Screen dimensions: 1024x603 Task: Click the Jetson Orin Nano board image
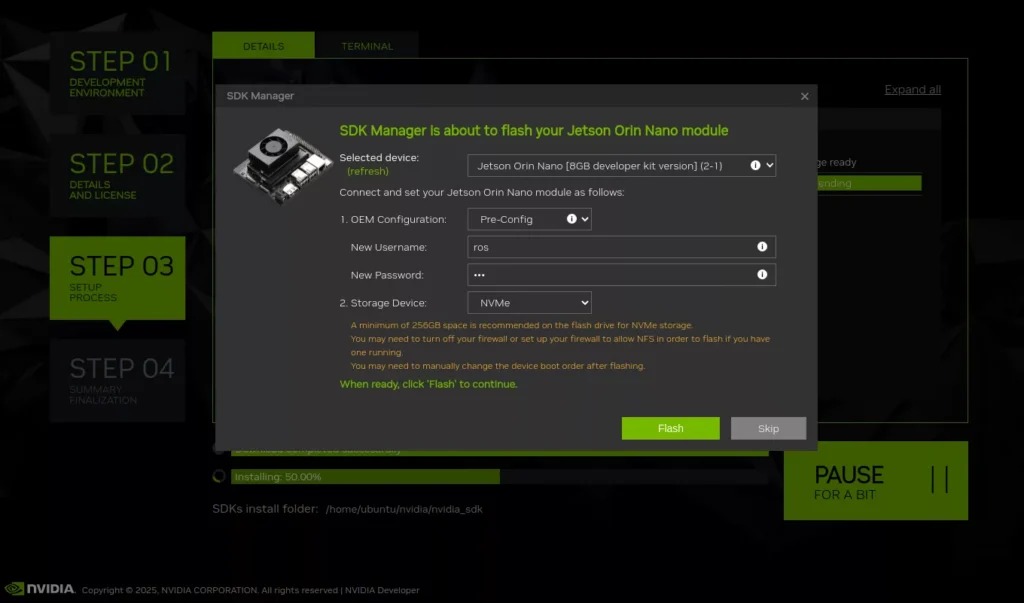(282, 166)
